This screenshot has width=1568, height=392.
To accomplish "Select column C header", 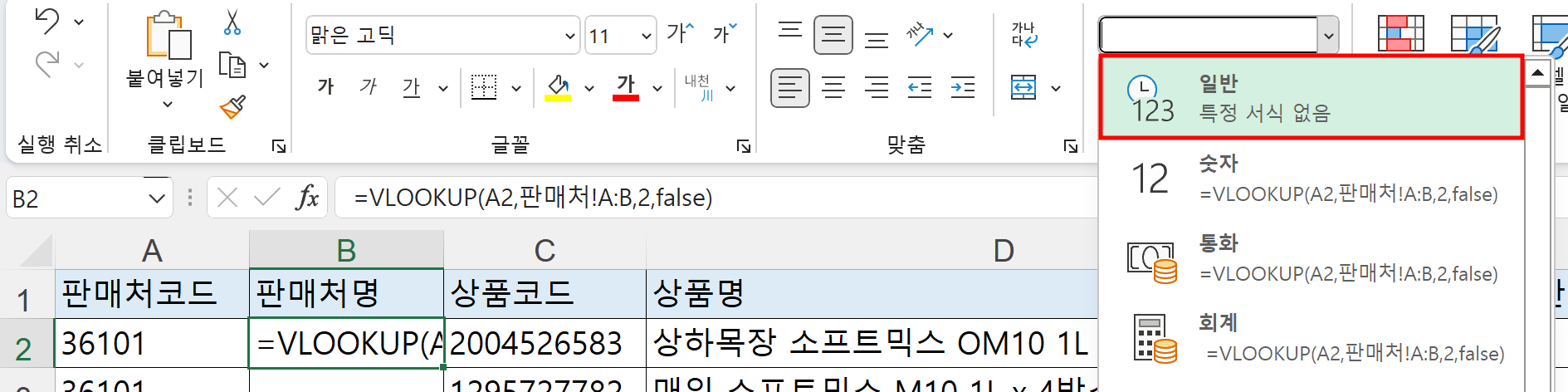I will (x=545, y=250).
